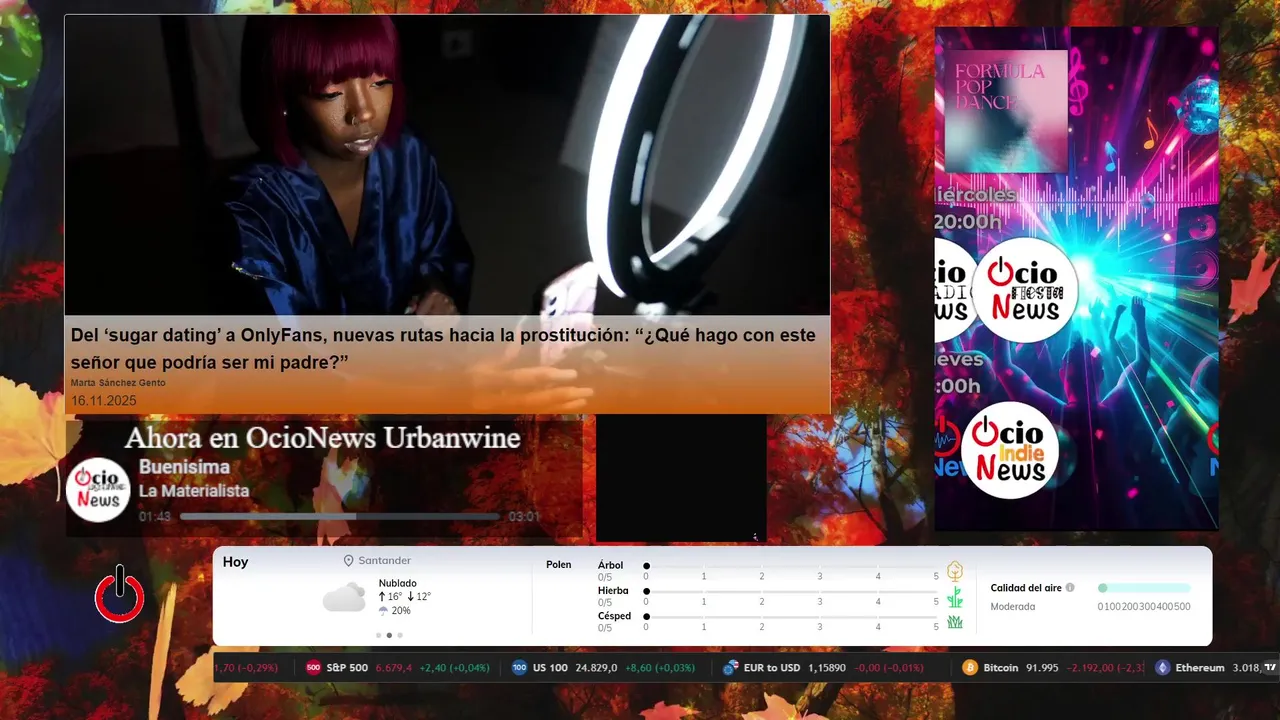Click the rain umbrella icon next to 20%
Viewport: 1280px width, 720px height.
coord(383,611)
